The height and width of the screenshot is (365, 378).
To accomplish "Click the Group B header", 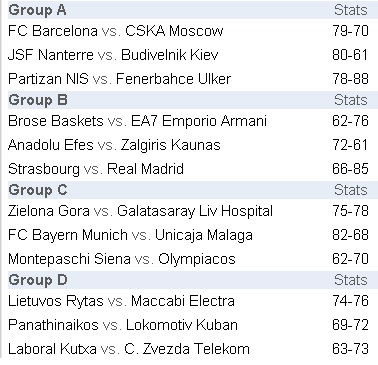I will coord(38,100).
